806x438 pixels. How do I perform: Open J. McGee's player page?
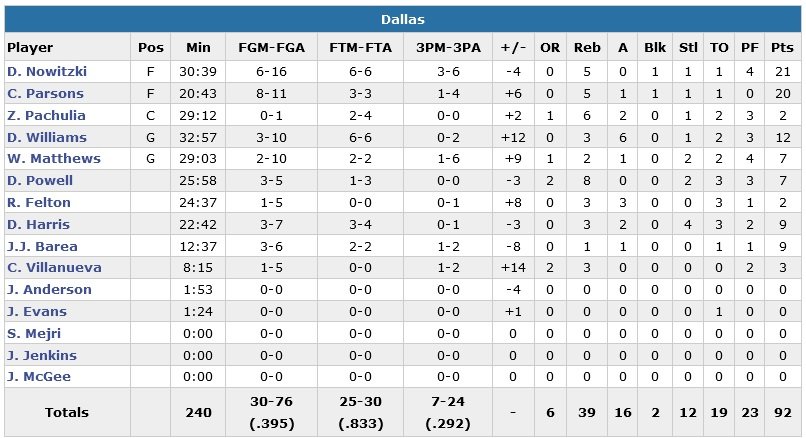pos(38,377)
